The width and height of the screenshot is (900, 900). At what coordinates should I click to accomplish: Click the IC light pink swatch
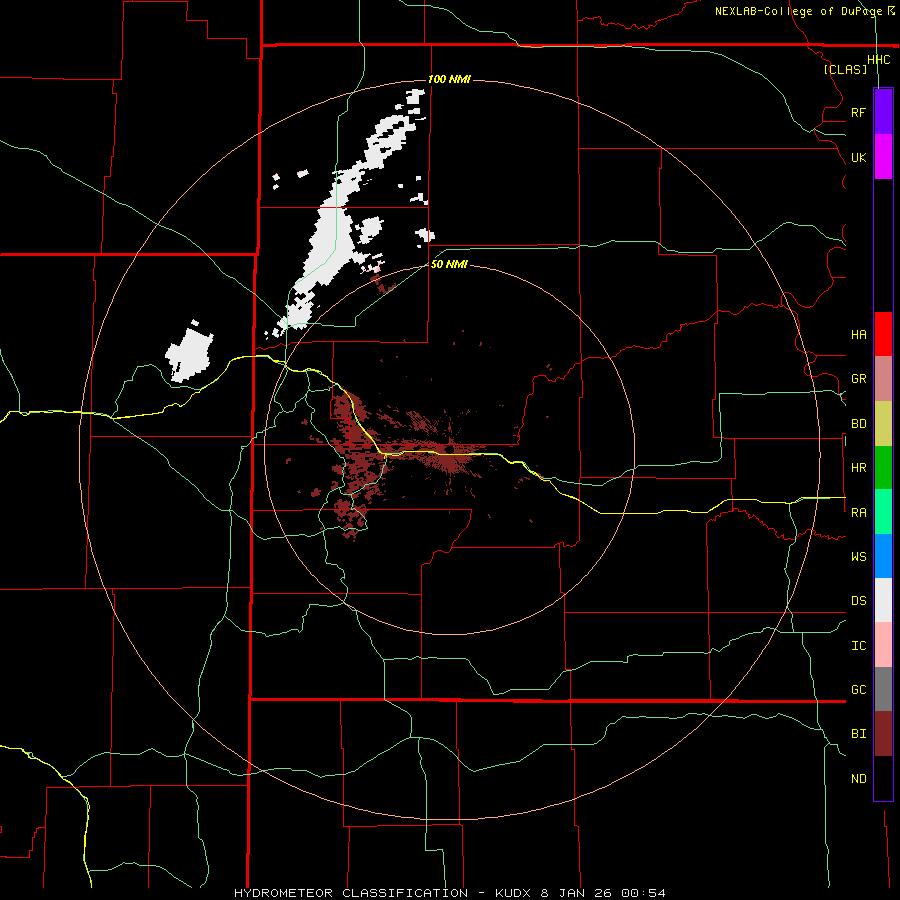point(883,645)
